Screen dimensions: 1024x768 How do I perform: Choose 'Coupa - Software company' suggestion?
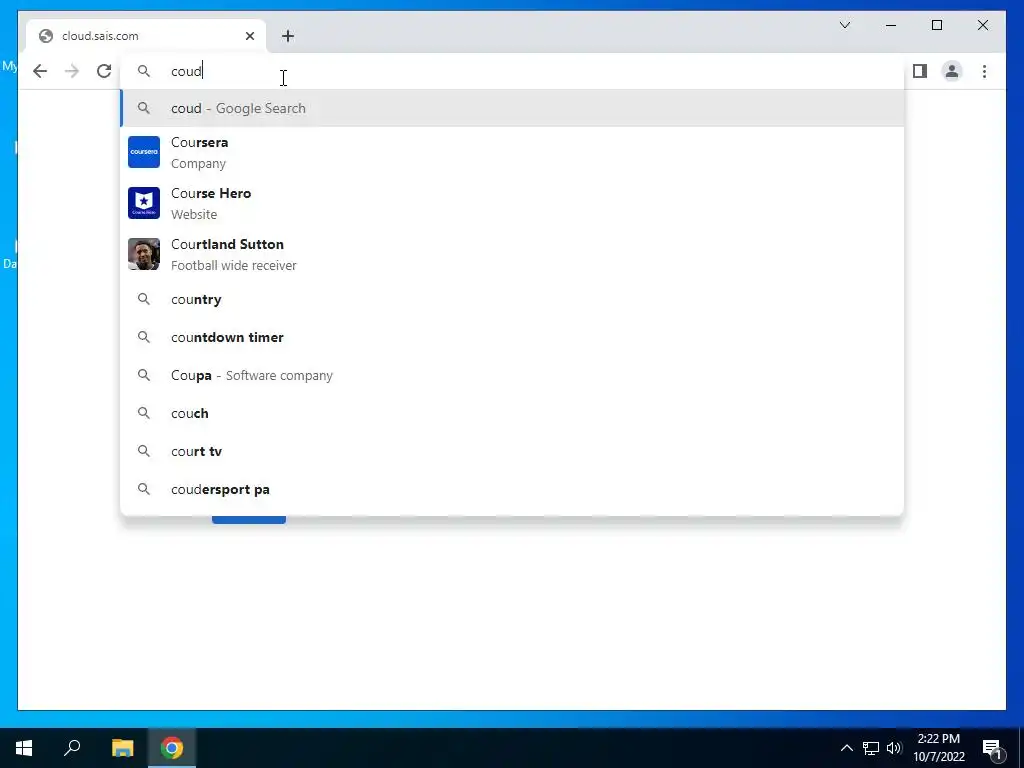tap(513, 376)
